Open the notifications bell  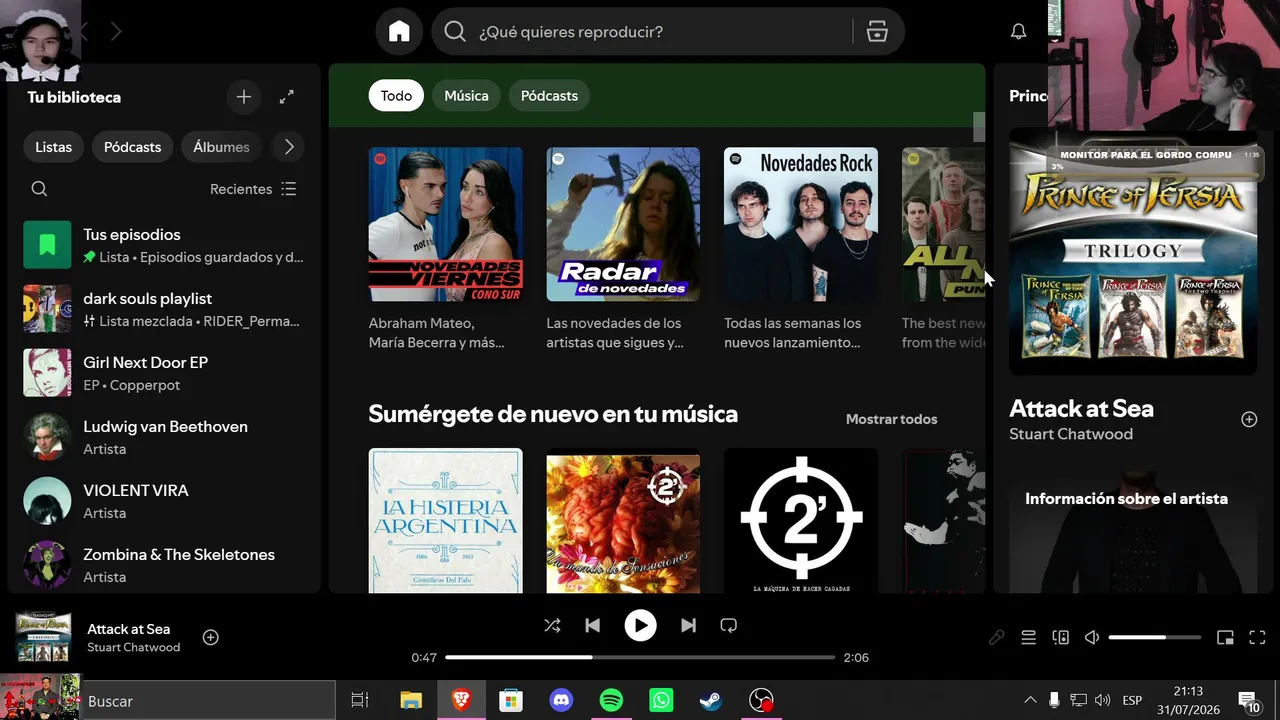1018,32
